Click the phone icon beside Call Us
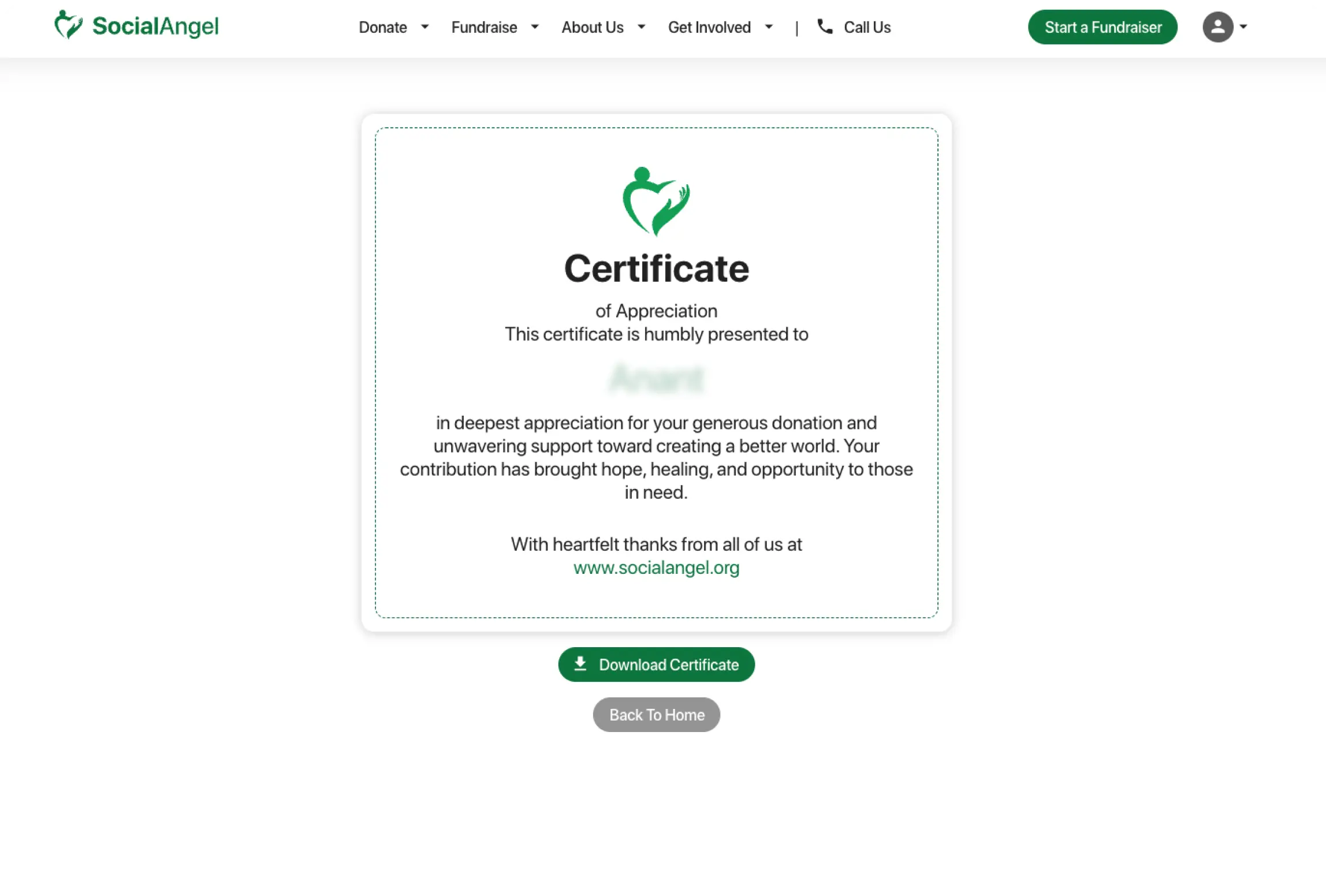This screenshot has width=1326, height=896. tap(825, 27)
